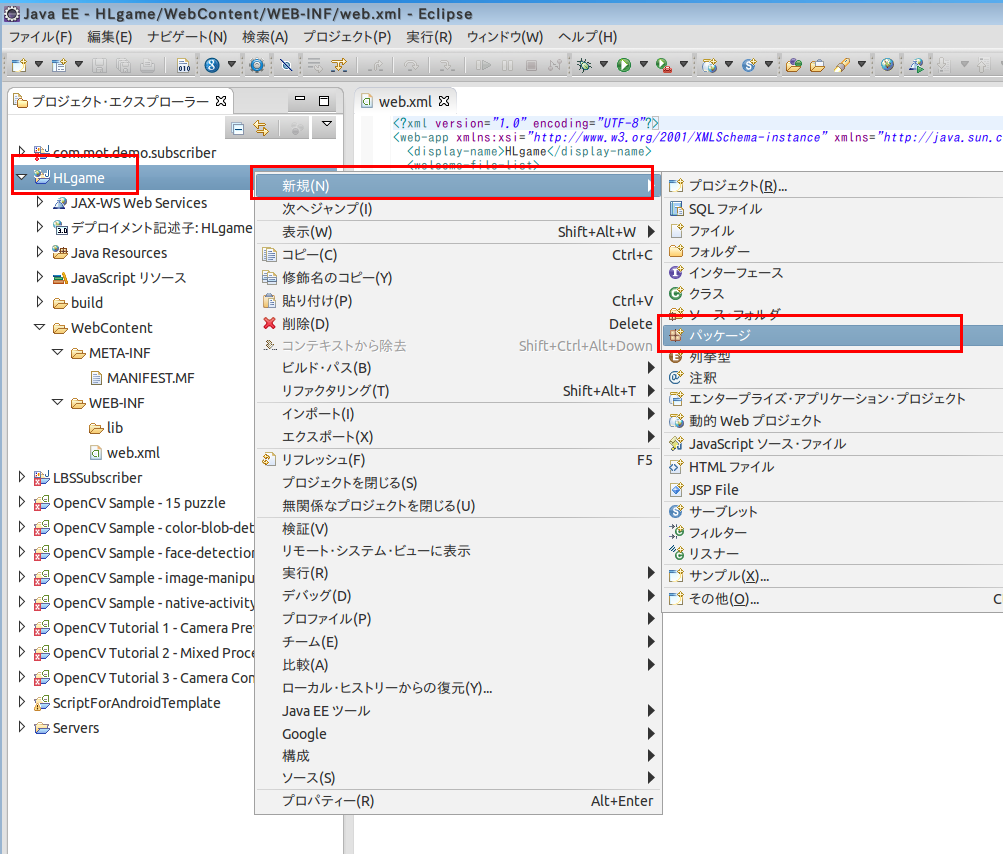Click the Search flashlight toolbar icon
This screenshot has height=854, width=1003.
tap(842, 65)
